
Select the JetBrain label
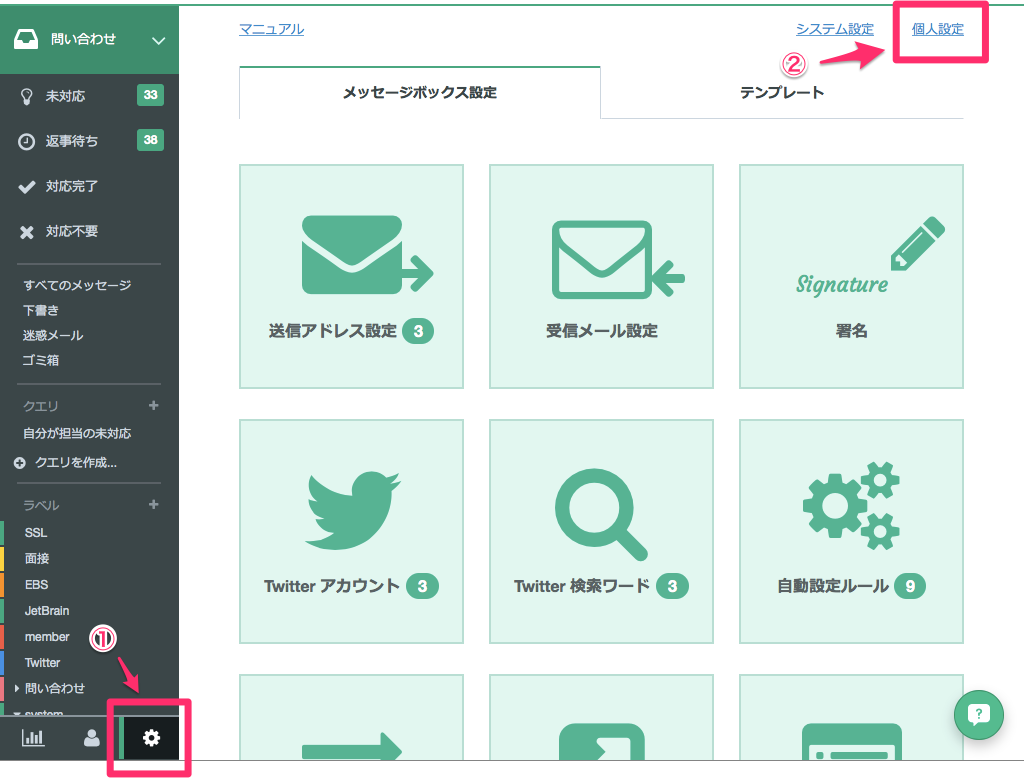47,611
